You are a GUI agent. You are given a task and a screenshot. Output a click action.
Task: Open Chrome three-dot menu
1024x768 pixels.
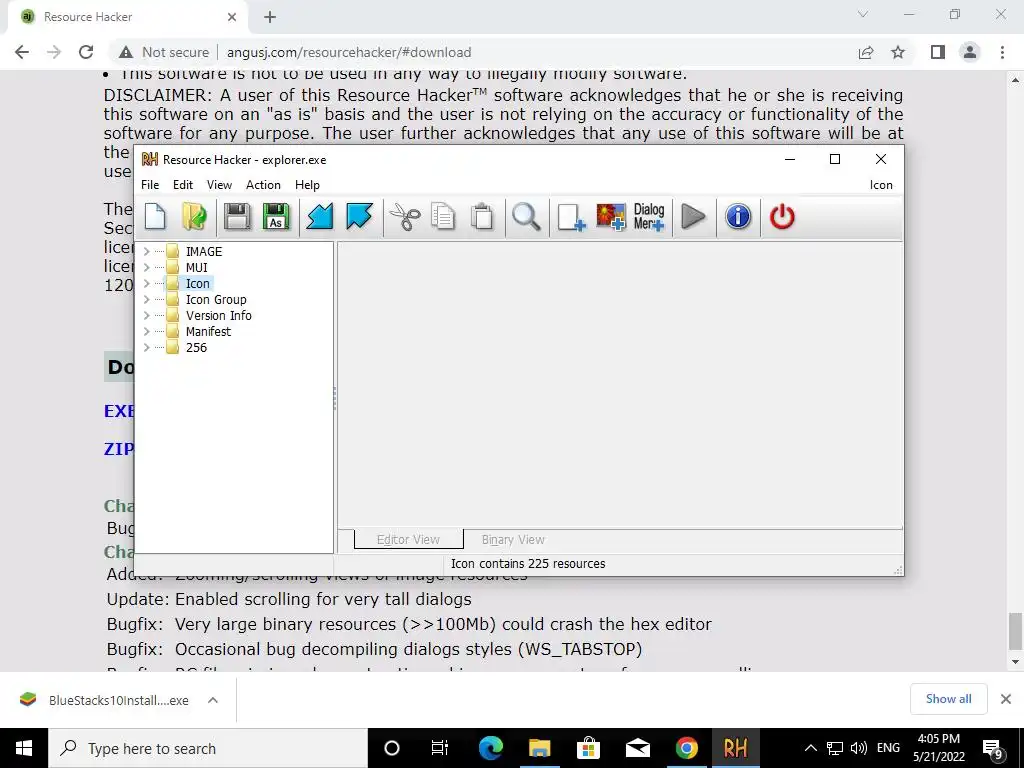tap(1002, 52)
